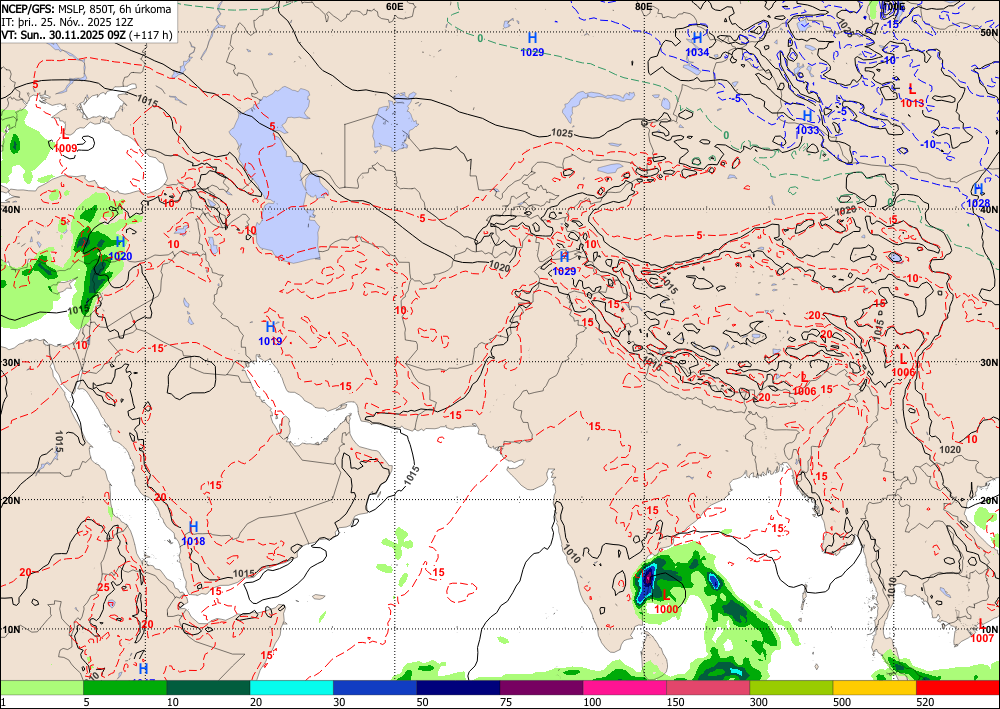Screen dimensions: 1000x709
Task: Click the '(+117 h)' forecast hour text
Action: pos(151,34)
